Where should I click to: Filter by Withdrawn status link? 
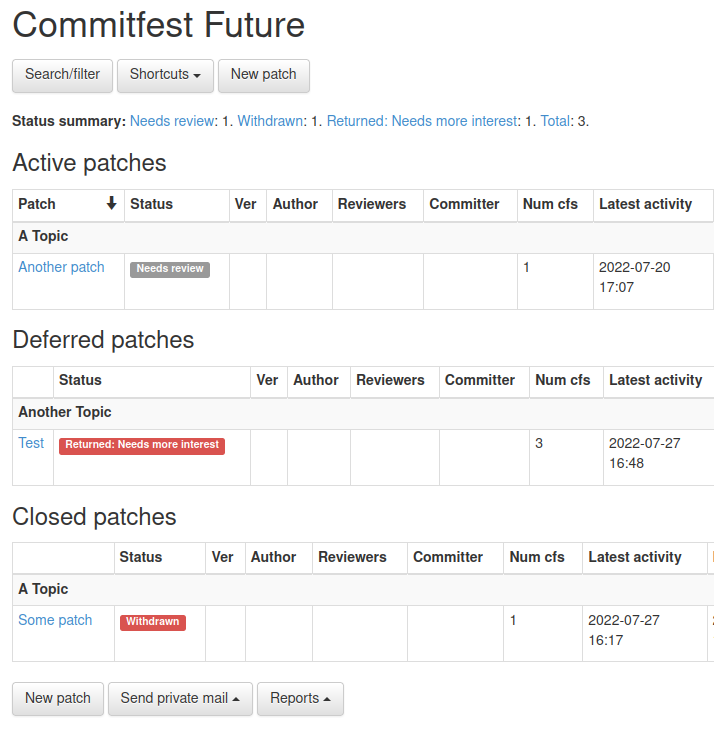[x=270, y=121]
